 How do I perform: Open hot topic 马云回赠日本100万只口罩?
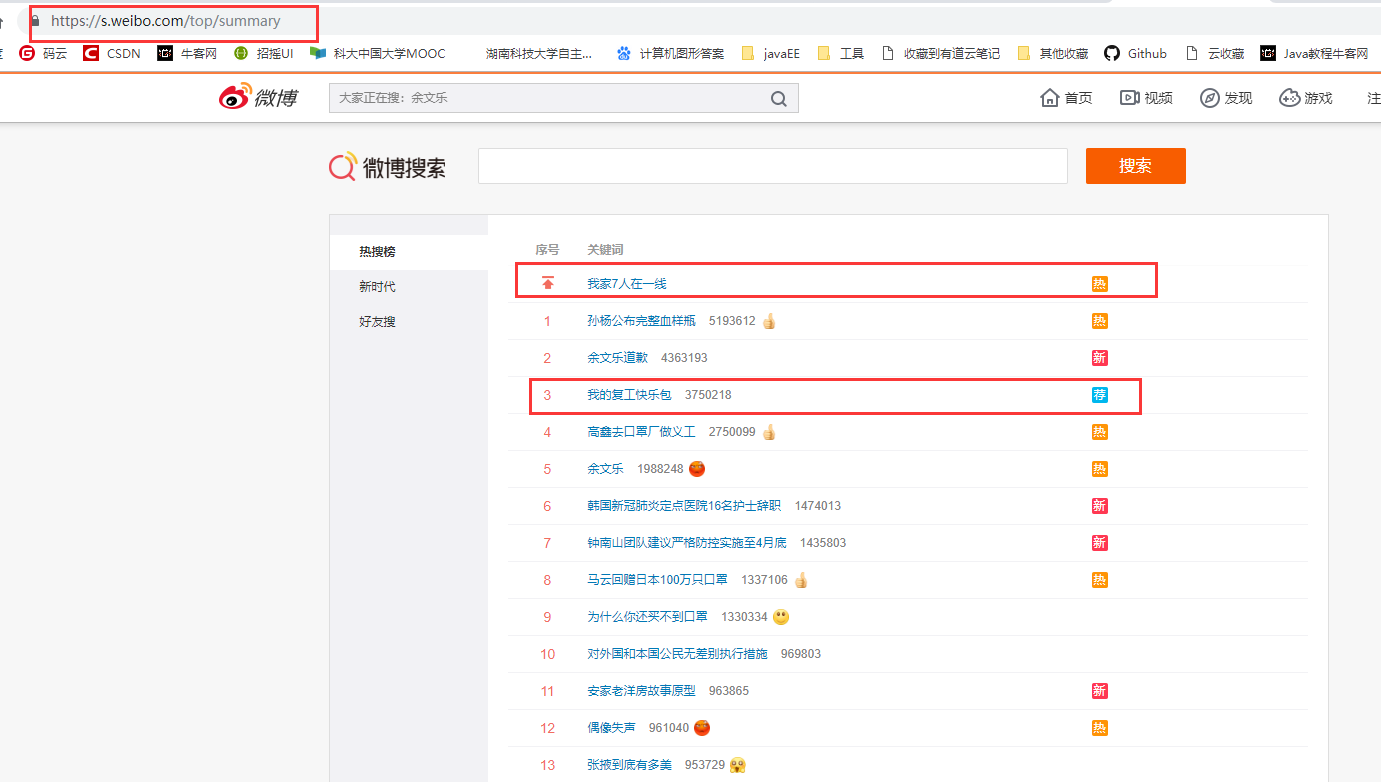click(x=657, y=580)
